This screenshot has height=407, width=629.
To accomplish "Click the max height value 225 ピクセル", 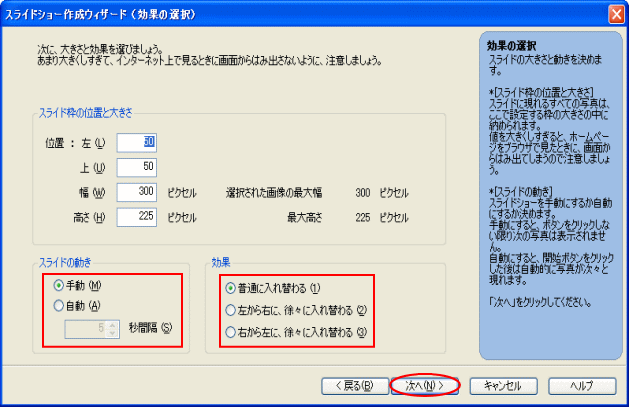I will (x=381, y=218).
